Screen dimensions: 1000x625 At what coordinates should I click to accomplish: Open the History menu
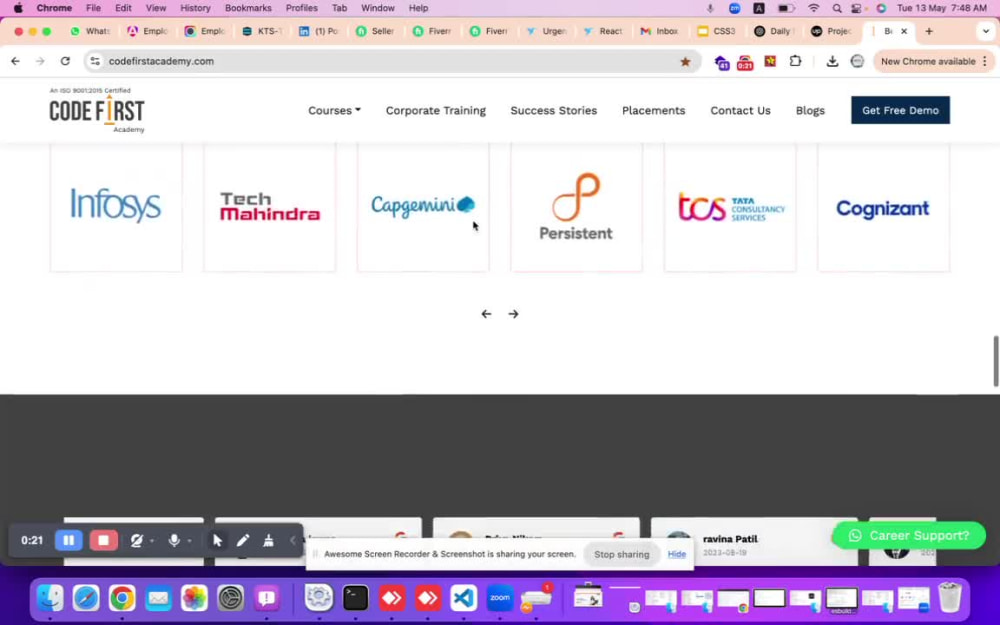click(x=195, y=8)
